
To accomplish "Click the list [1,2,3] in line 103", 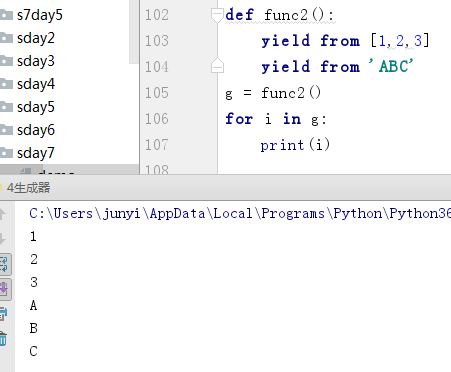I will point(400,41).
